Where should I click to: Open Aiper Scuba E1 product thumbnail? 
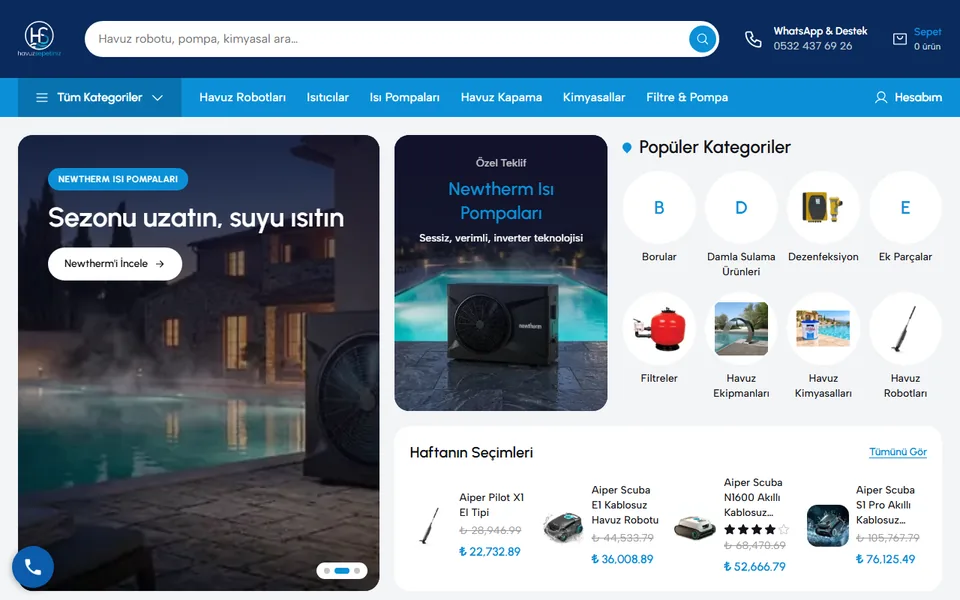(x=562, y=525)
